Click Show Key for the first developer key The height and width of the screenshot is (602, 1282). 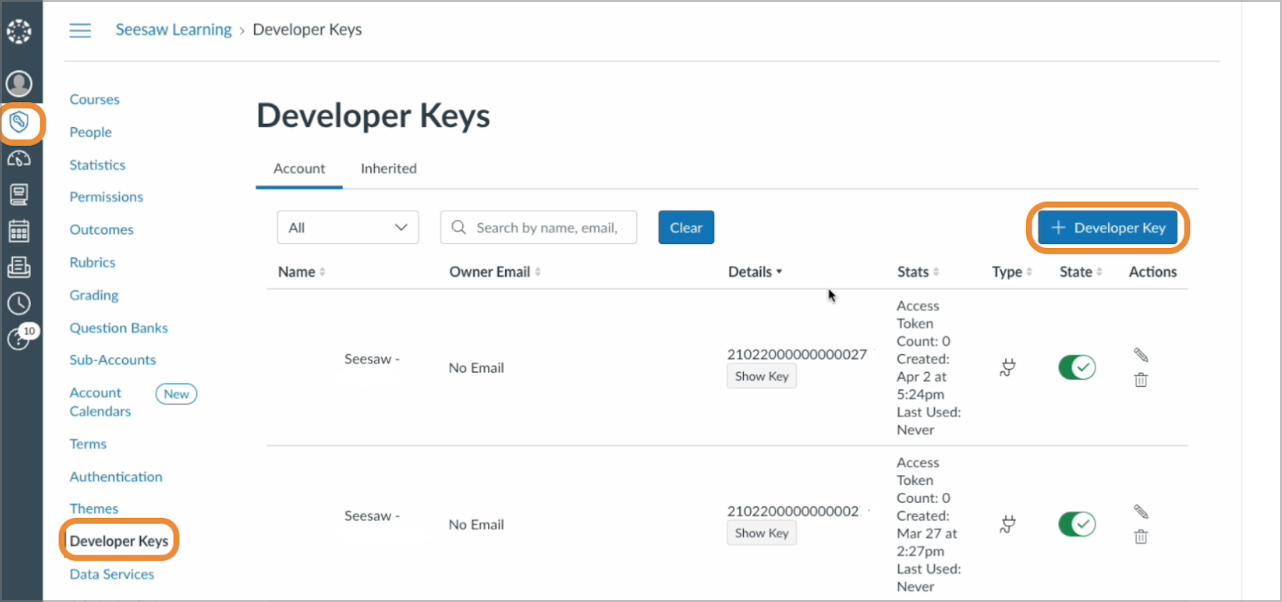click(x=762, y=377)
